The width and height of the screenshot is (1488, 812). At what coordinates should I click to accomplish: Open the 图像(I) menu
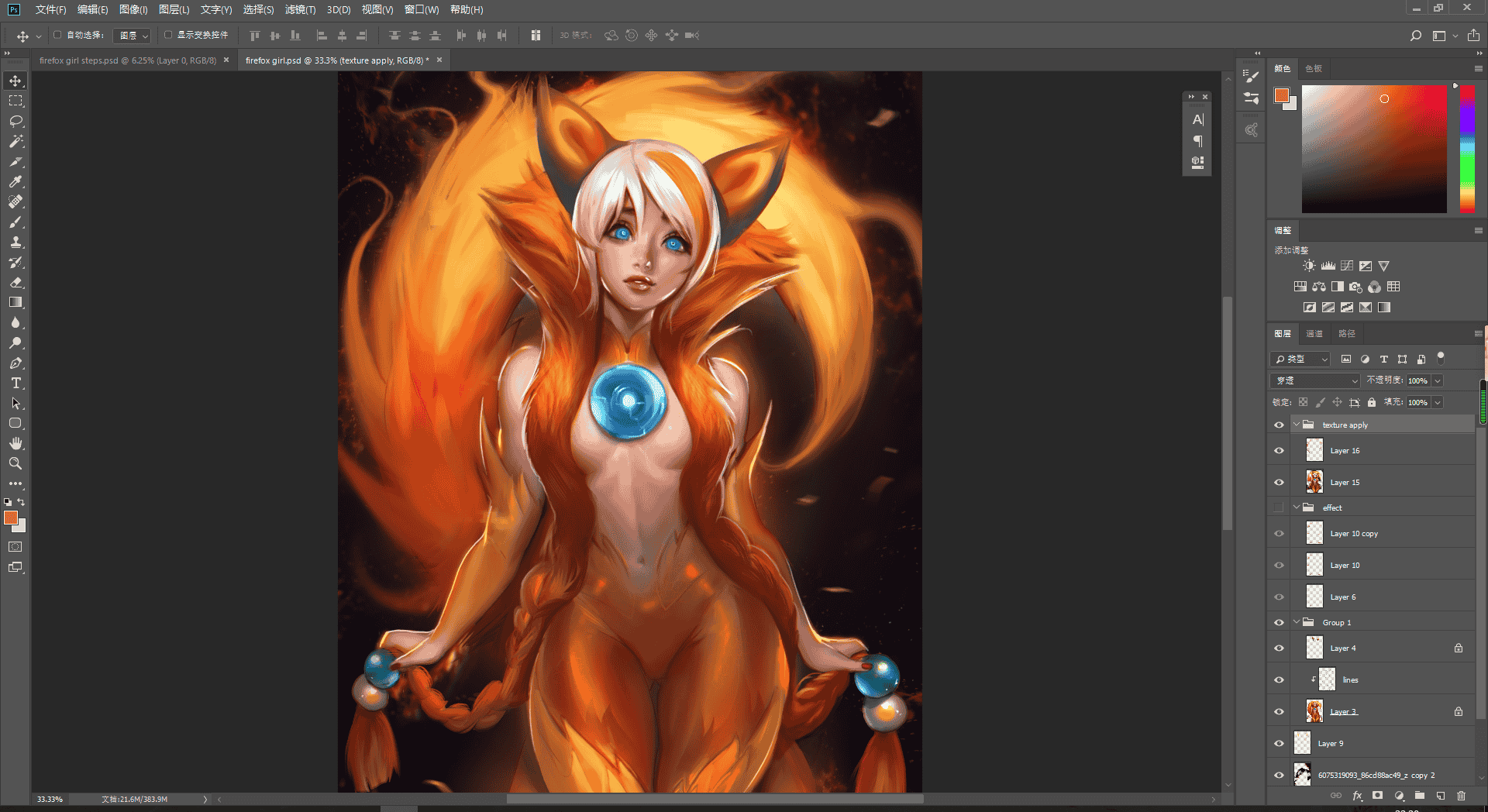point(133,9)
